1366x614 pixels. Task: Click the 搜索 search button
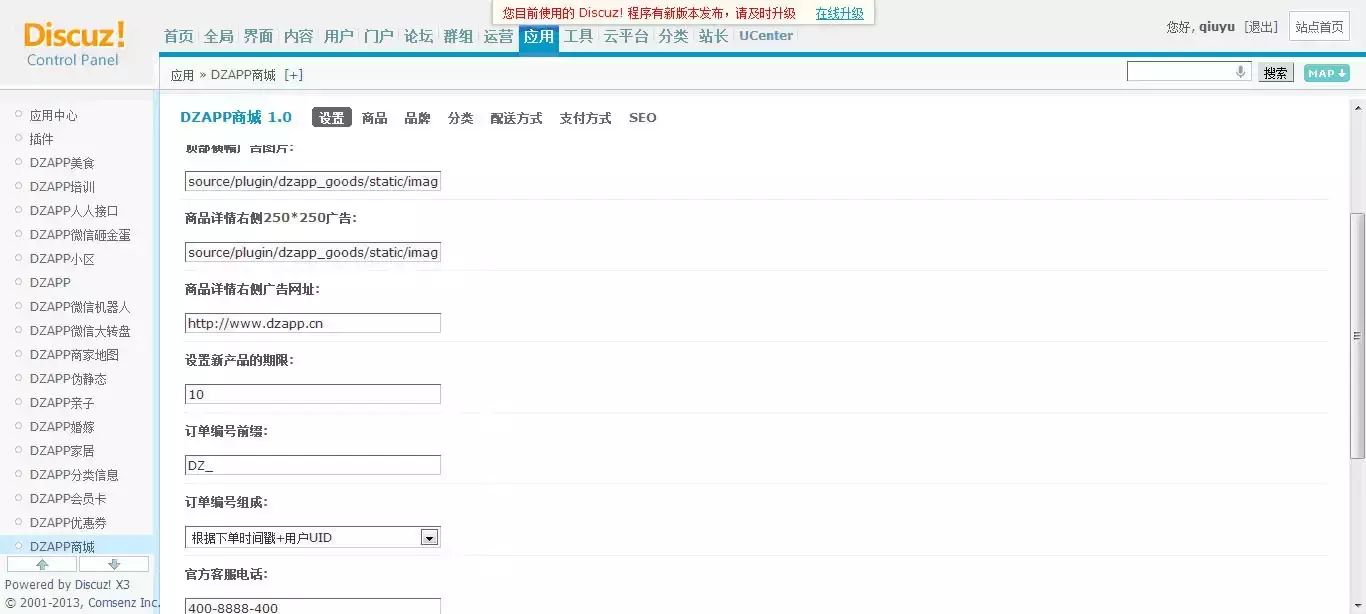(x=1275, y=73)
